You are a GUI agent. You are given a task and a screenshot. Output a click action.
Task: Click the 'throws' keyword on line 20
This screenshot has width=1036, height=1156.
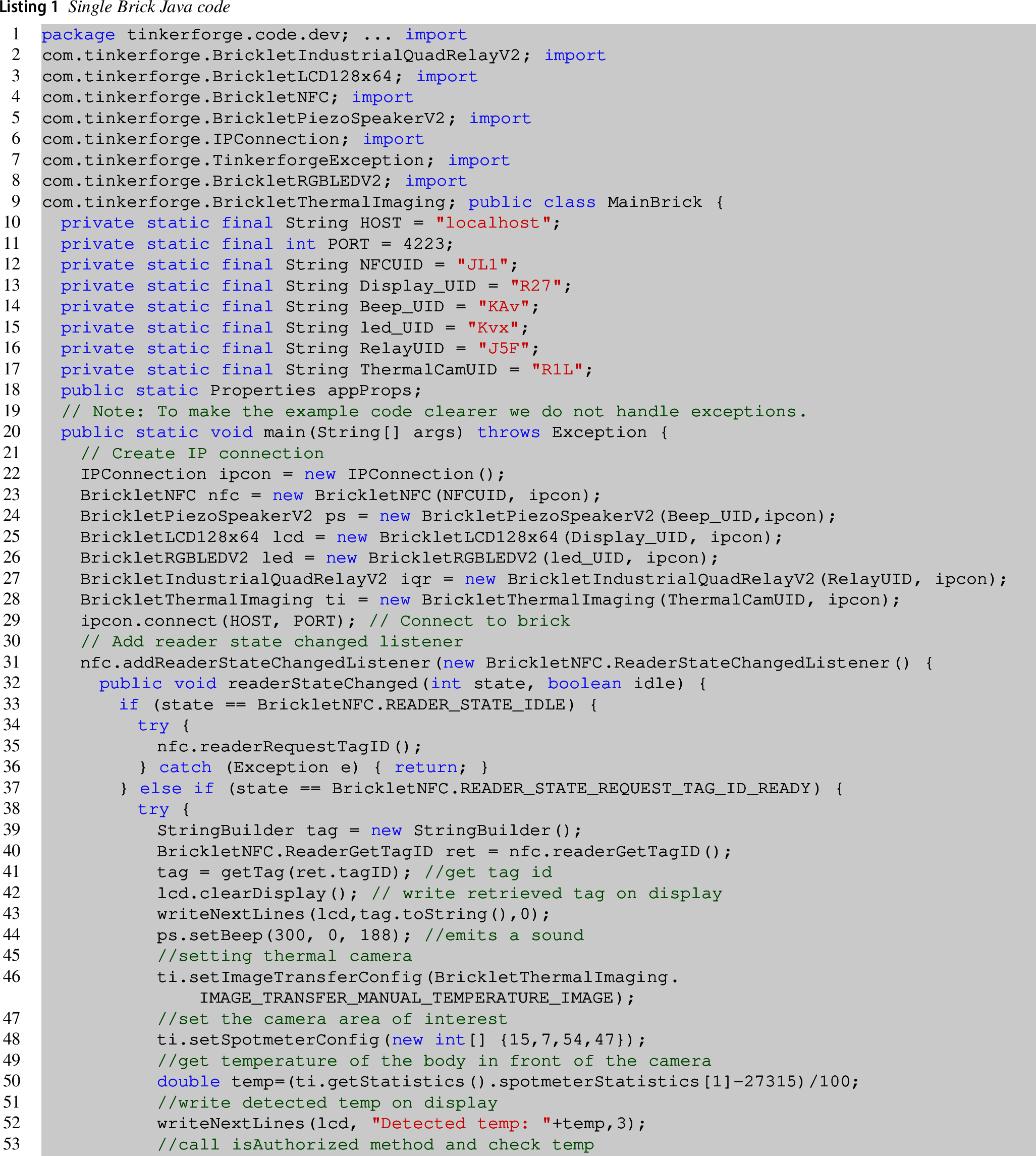click(508, 433)
